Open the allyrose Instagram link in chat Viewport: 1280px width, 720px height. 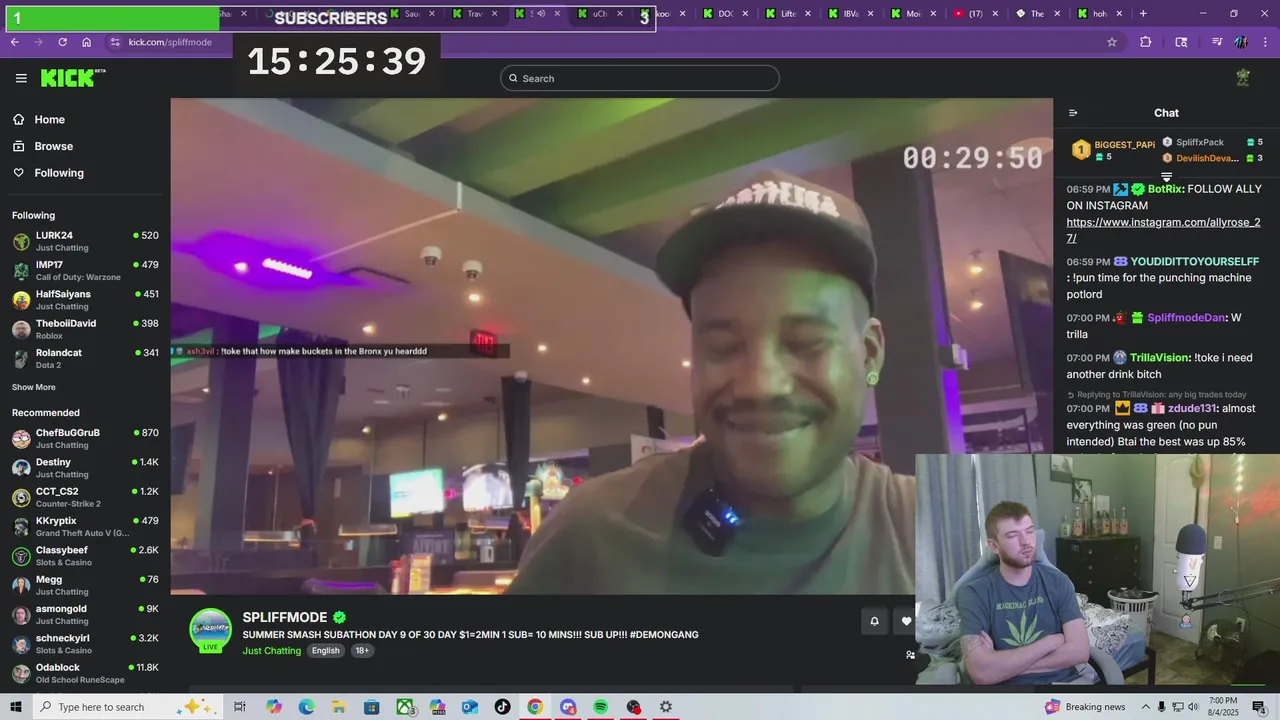1163,230
